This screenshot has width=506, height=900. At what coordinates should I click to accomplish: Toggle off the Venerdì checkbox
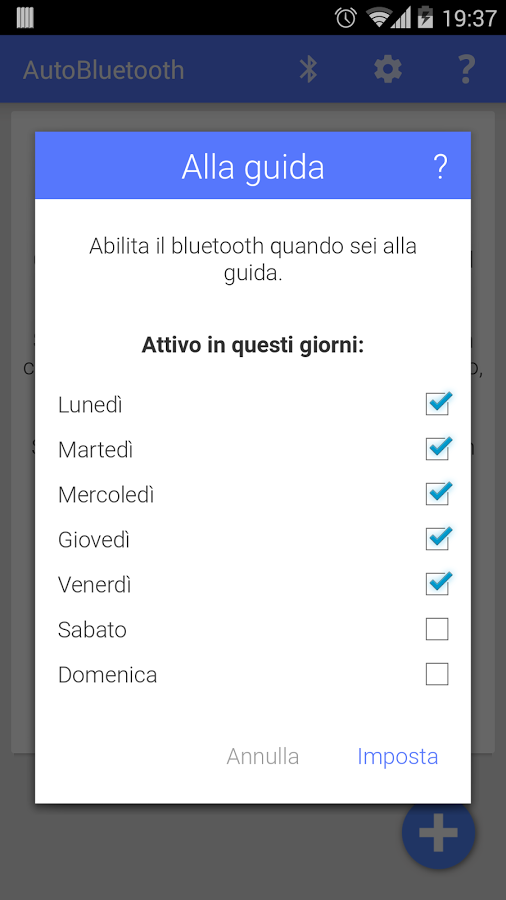[x=437, y=584]
